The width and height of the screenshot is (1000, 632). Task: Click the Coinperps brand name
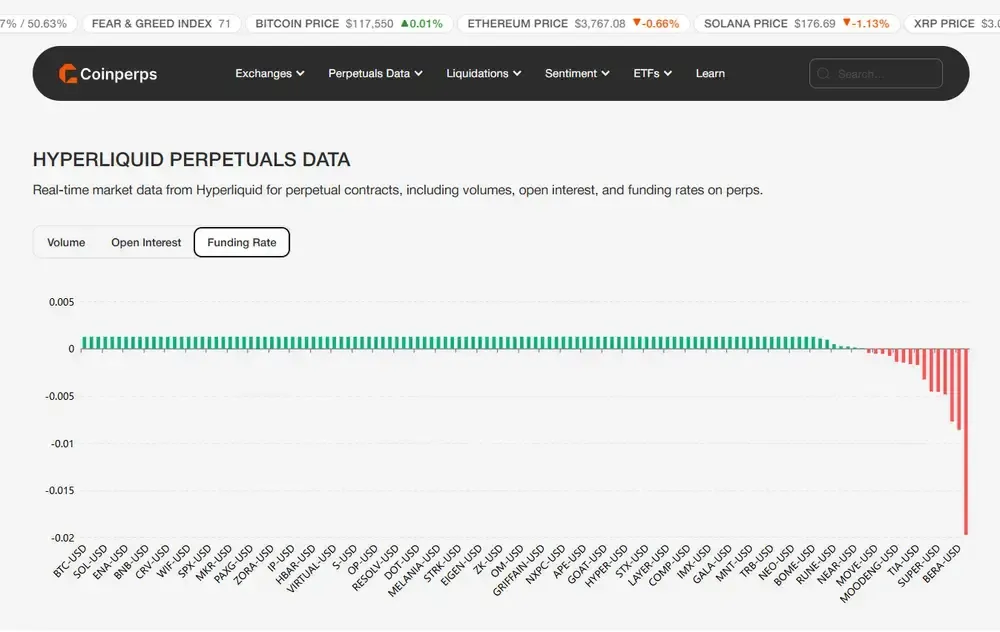(119, 74)
